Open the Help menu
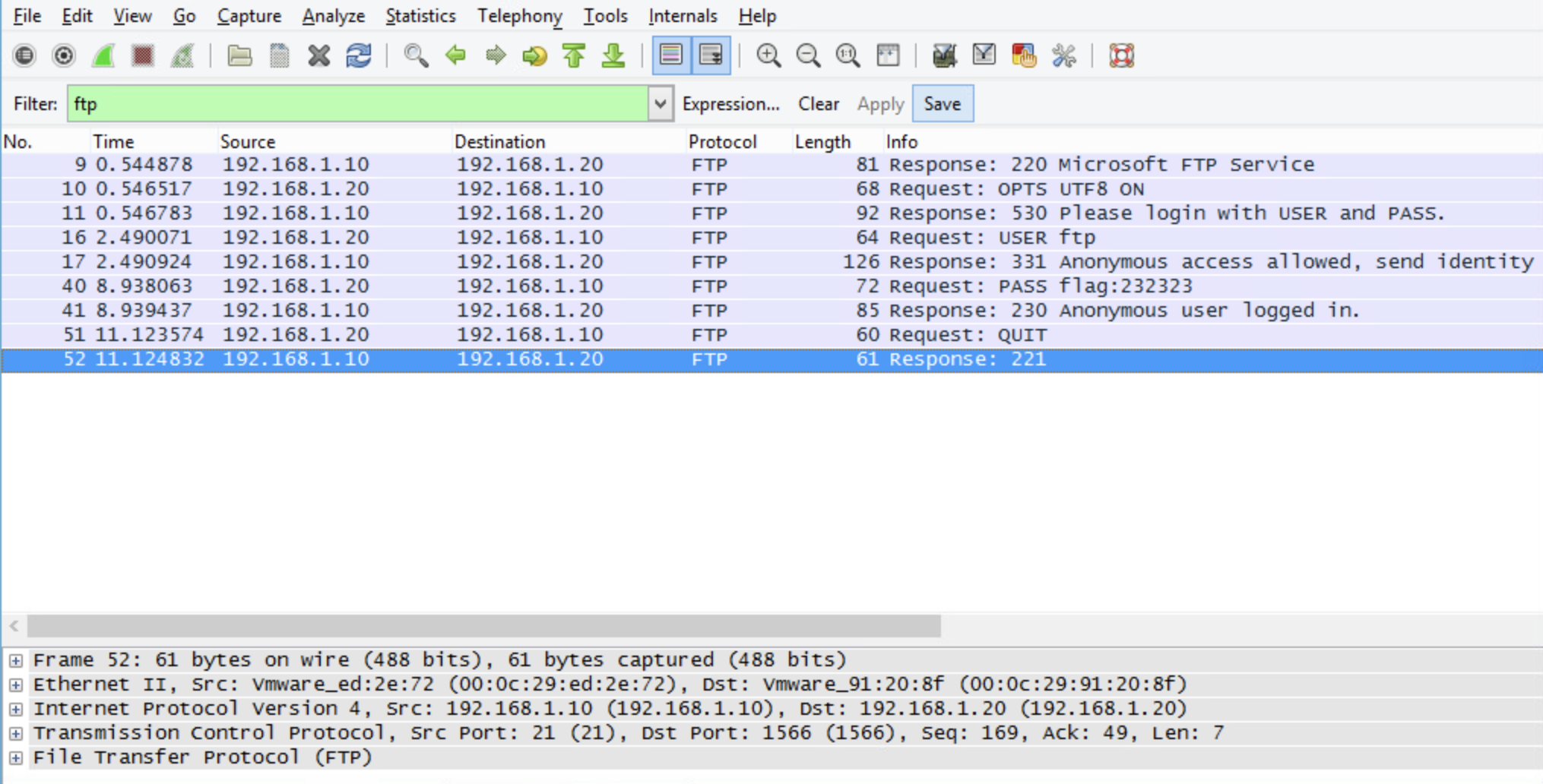1543x784 pixels. point(757,16)
